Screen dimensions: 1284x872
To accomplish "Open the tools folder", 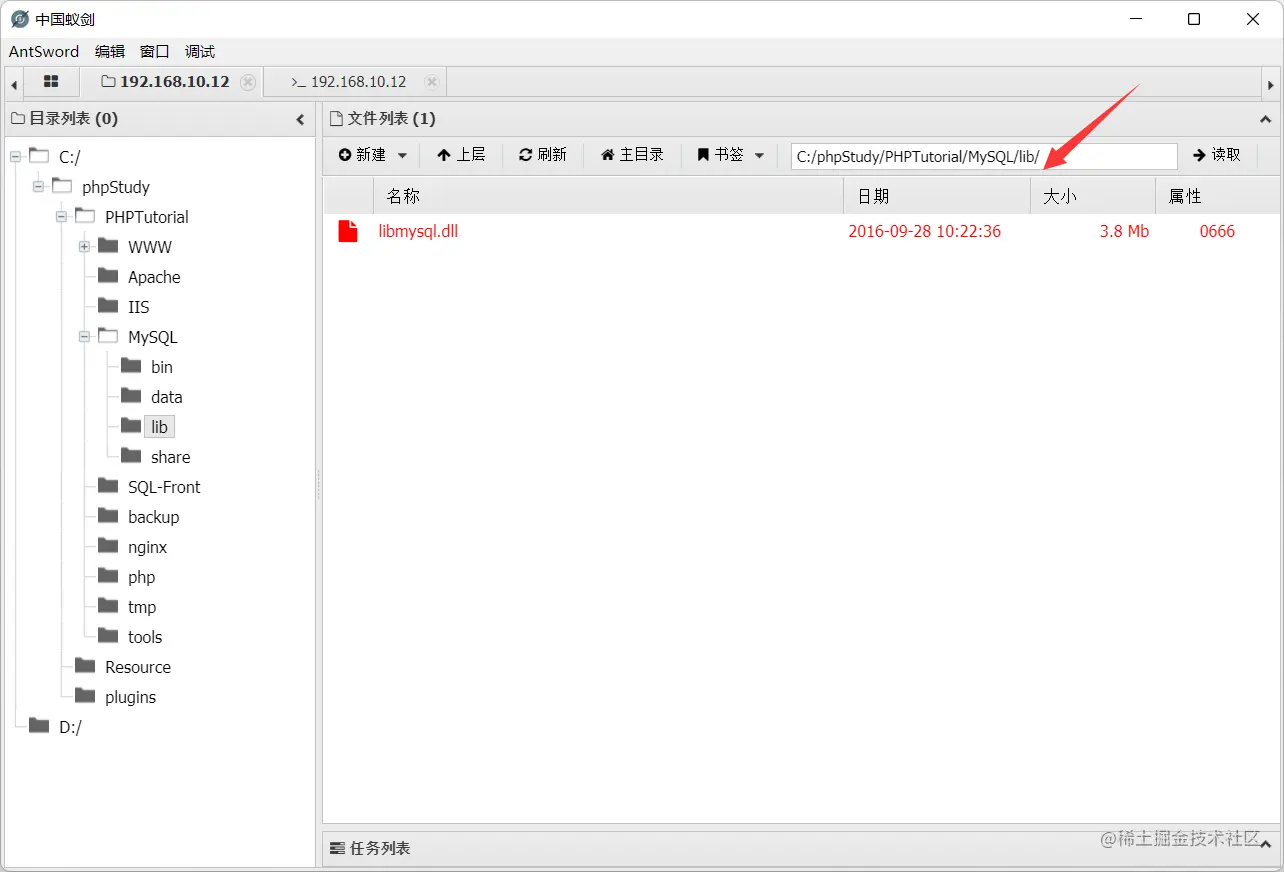I will (x=145, y=637).
